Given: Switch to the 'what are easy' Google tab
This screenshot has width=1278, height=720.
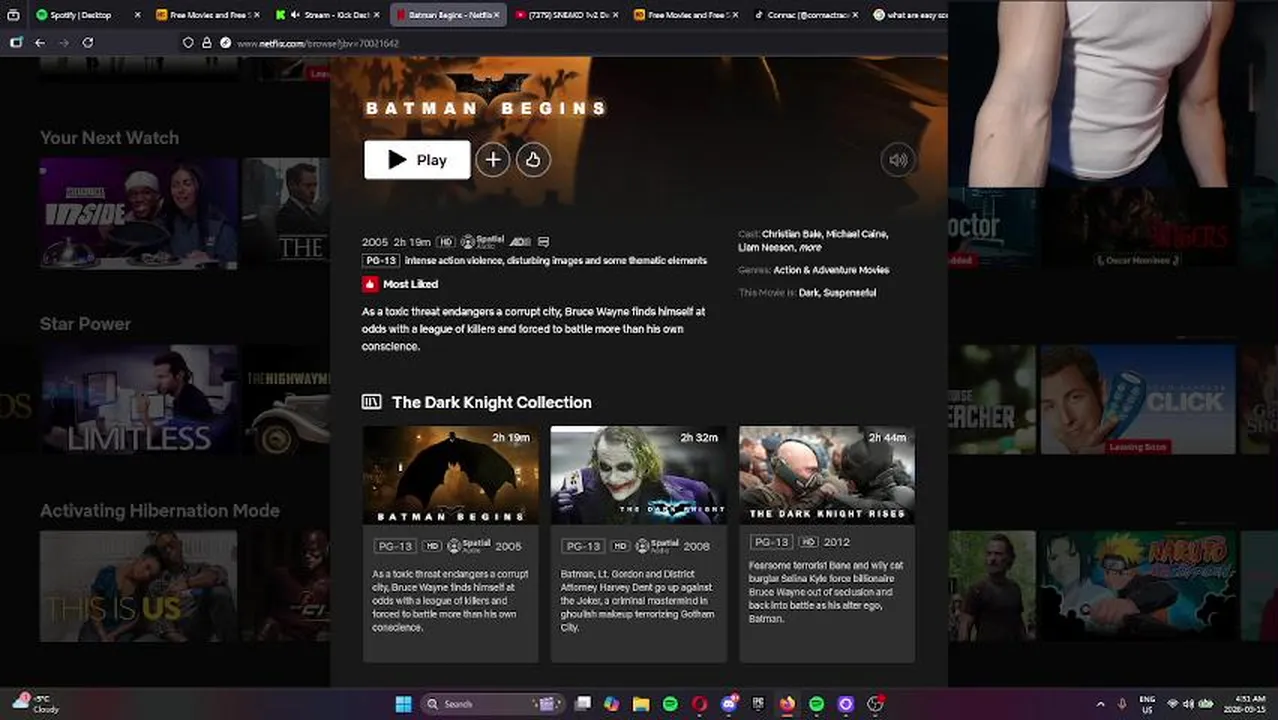Looking at the screenshot, I should 908,15.
